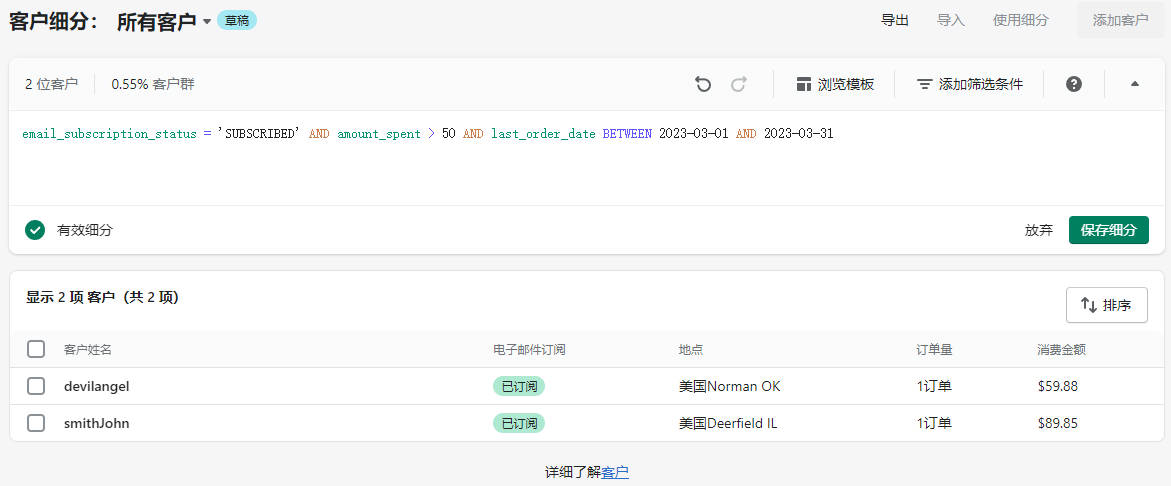
Task: Click location 美国Deerfield IL
Action: [728, 423]
